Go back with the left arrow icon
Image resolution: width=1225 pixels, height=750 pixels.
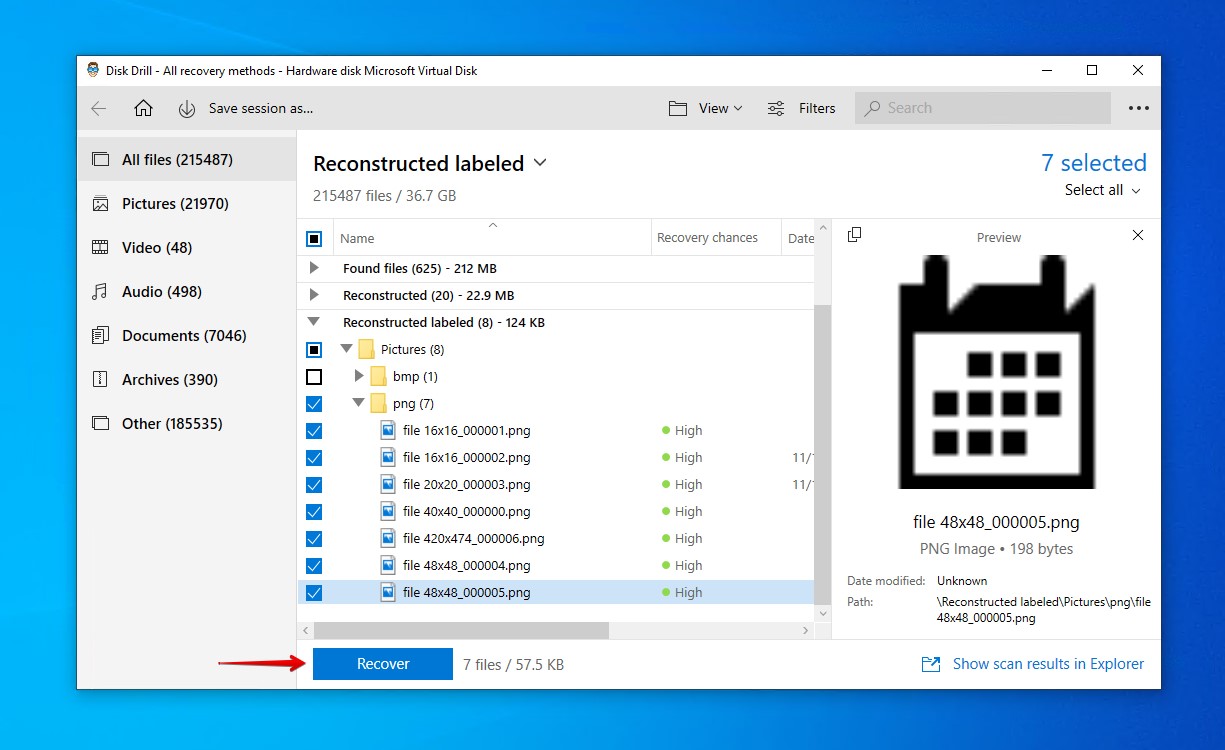coord(99,108)
